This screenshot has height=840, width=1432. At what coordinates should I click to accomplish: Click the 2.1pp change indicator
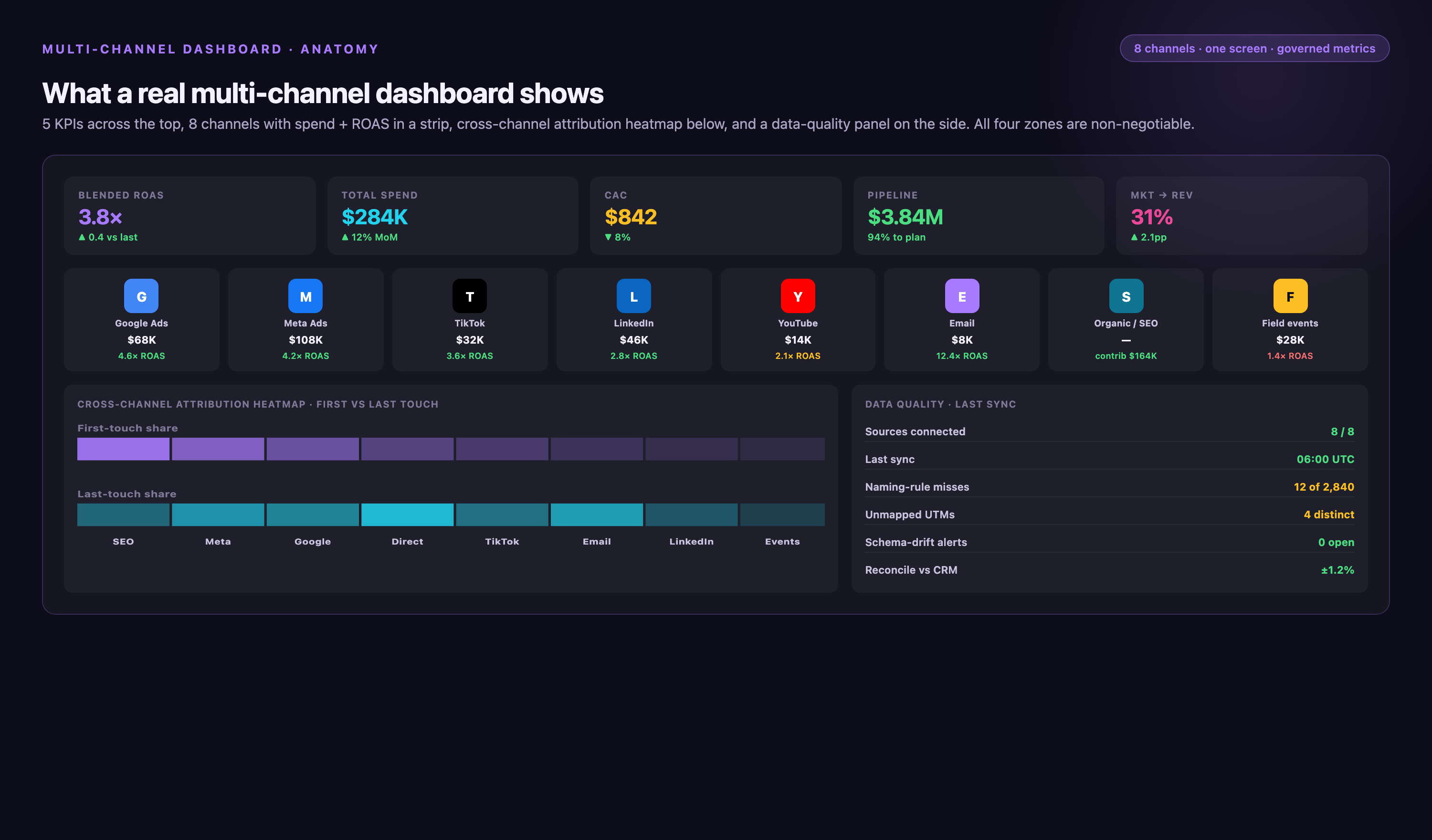pos(1148,237)
